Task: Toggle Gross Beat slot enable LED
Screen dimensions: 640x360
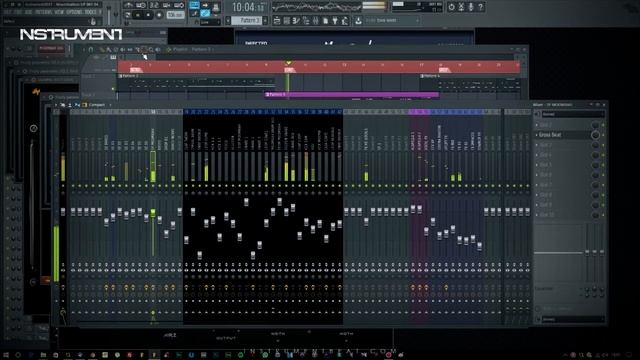Action: pyautogui.click(x=603, y=135)
